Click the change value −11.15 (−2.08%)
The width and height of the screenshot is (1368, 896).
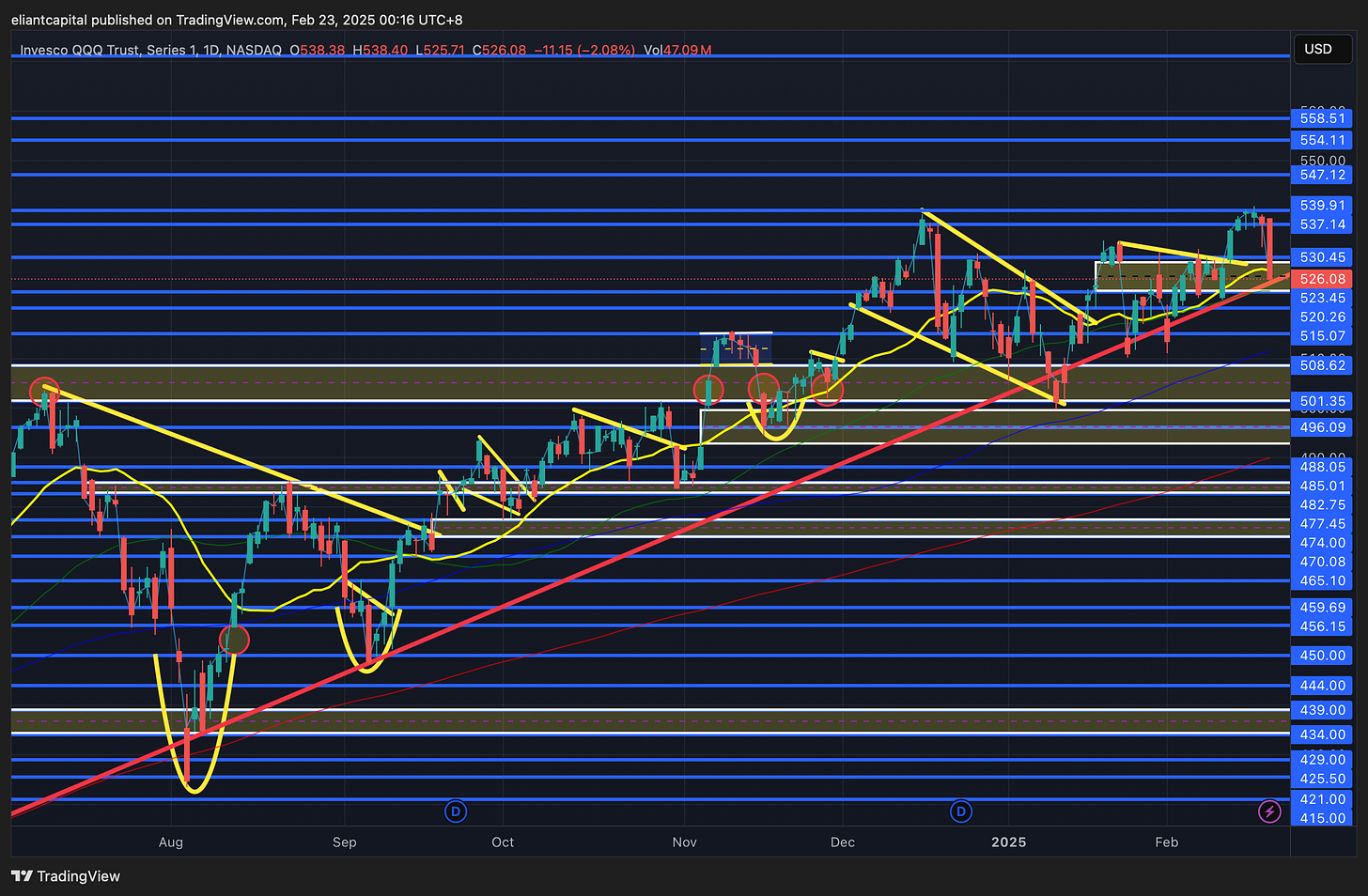coord(584,50)
